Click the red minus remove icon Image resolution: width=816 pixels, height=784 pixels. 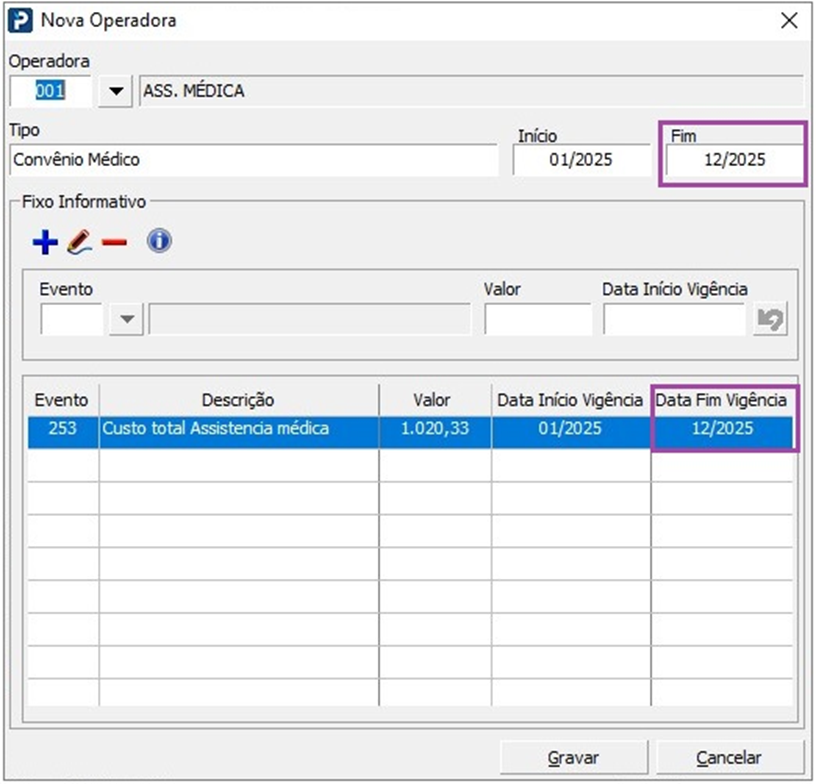114,242
